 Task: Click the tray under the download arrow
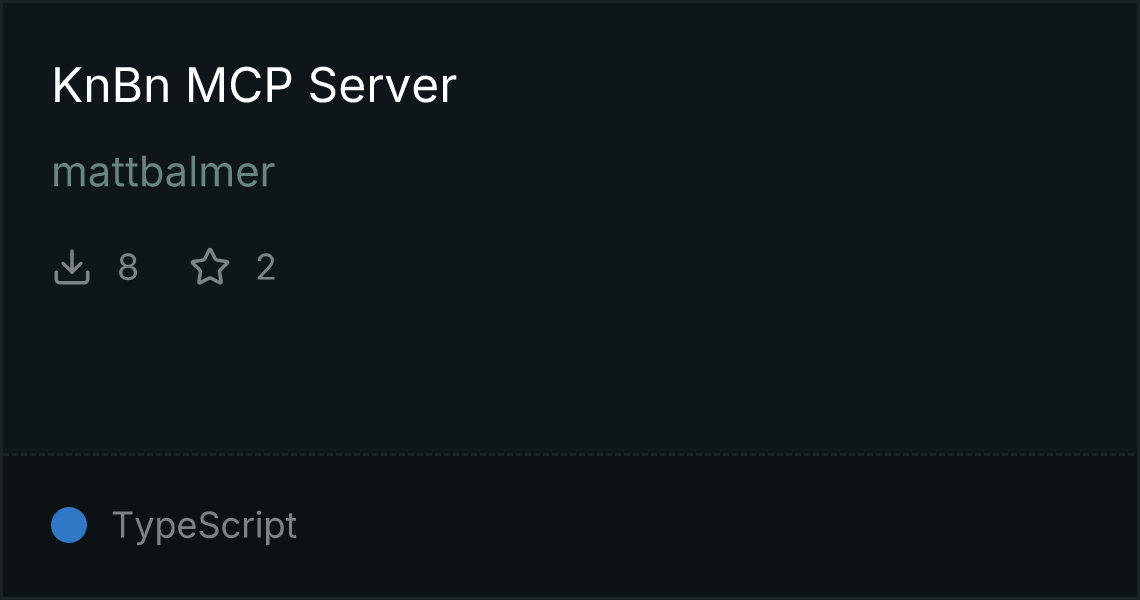pyautogui.click(x=72, y=278)
